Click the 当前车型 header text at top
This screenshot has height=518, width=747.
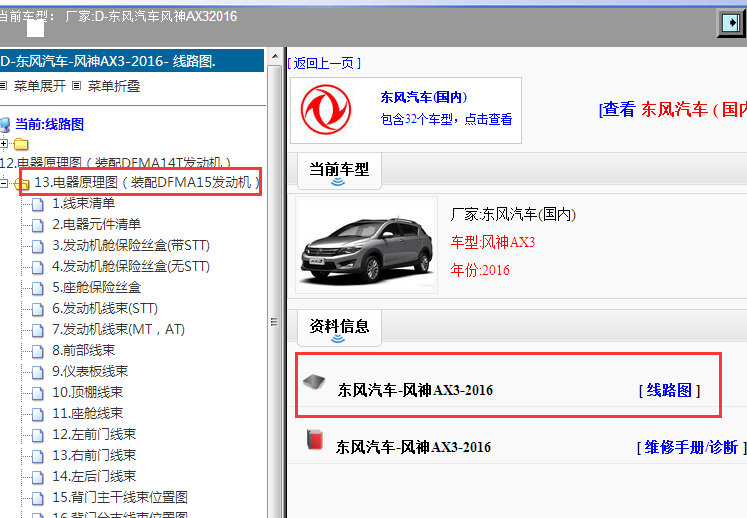click(118, 16)
